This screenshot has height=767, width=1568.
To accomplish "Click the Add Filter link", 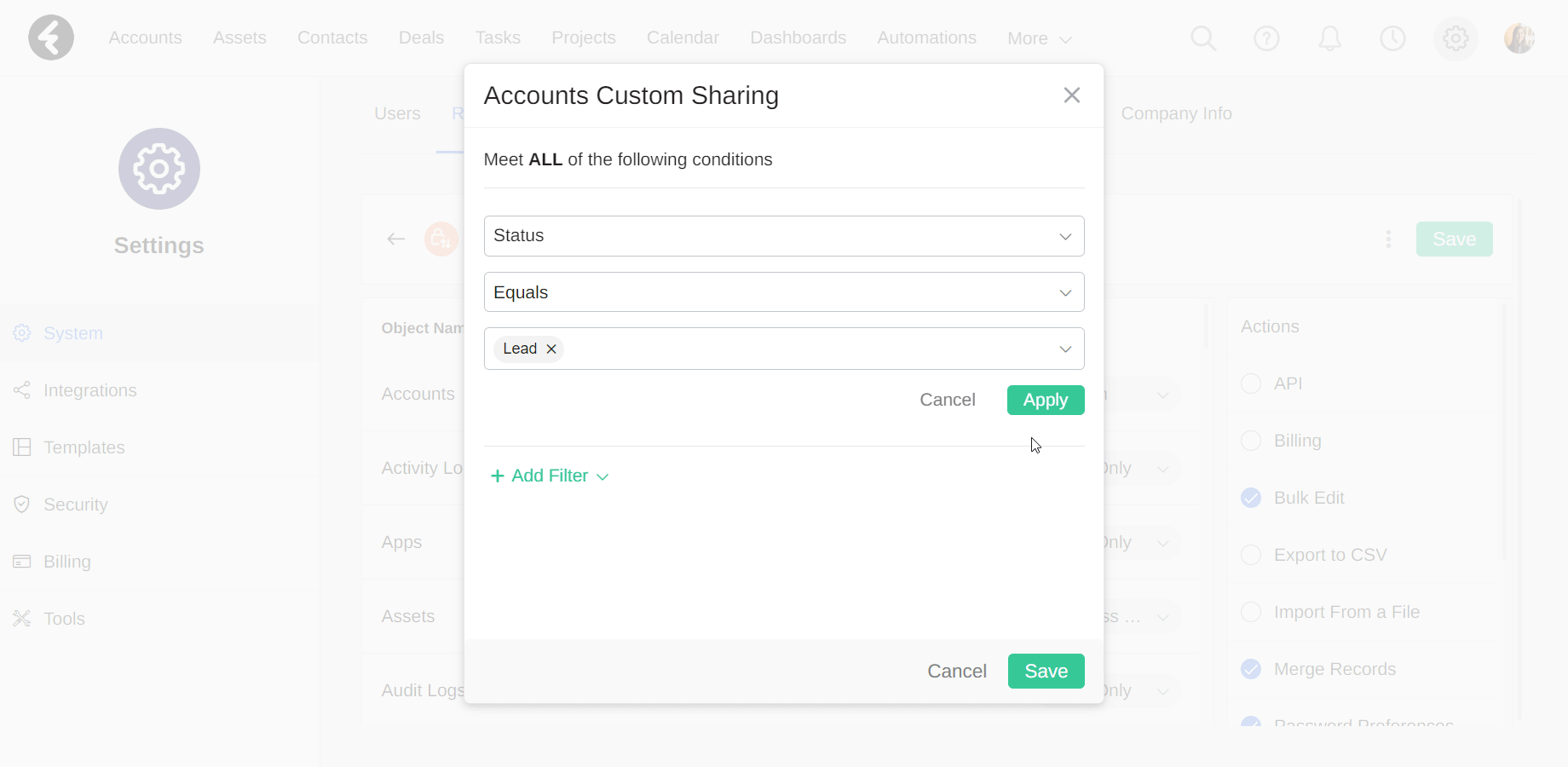I will pos(550,476).
